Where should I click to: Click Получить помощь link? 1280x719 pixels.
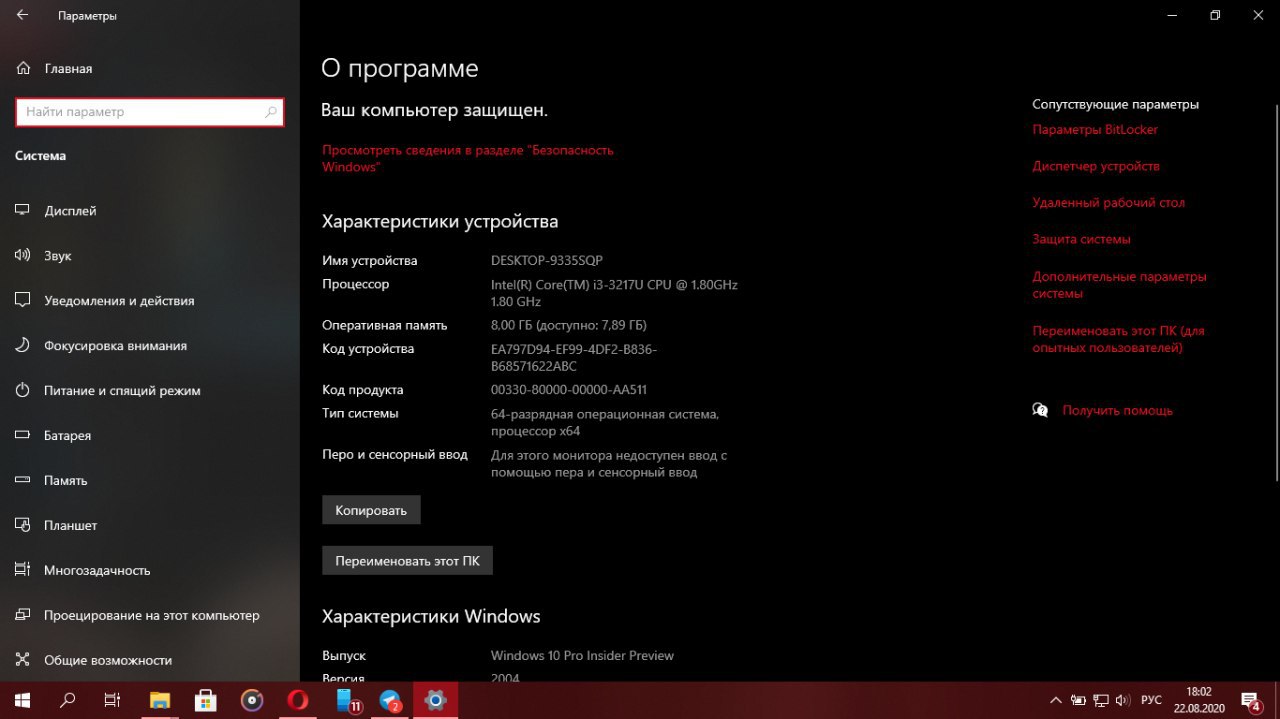[1117, 411]
